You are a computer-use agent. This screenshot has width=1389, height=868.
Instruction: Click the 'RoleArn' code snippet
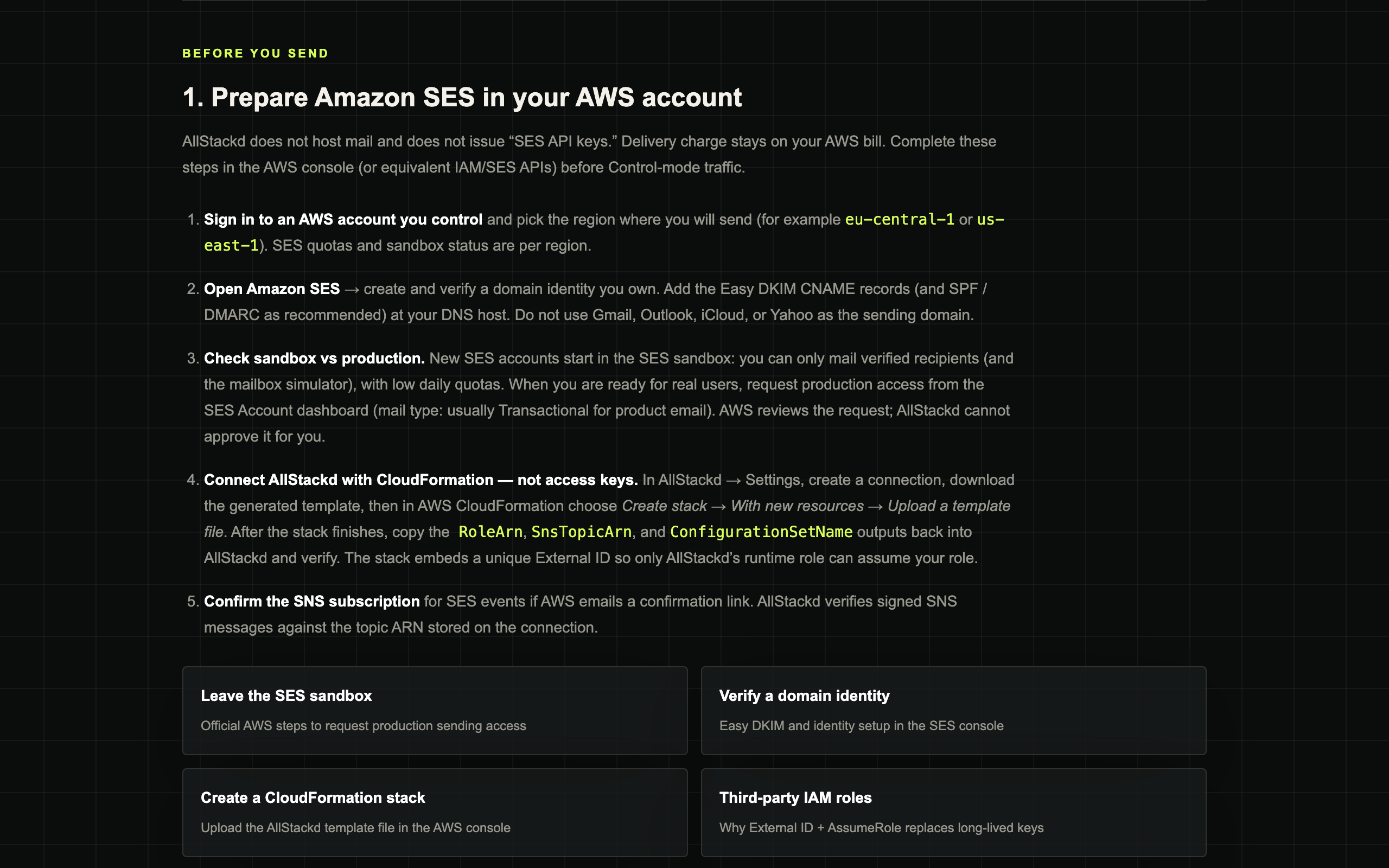click(x=490, y=532)
